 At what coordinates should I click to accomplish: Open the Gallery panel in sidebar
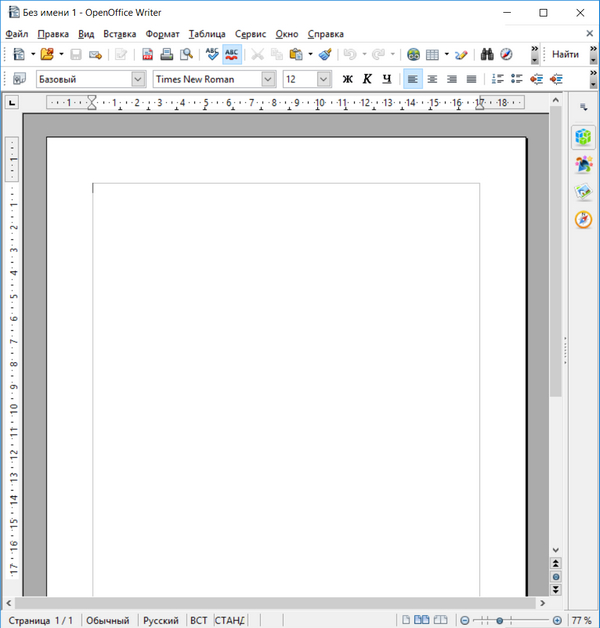[583, 192]
